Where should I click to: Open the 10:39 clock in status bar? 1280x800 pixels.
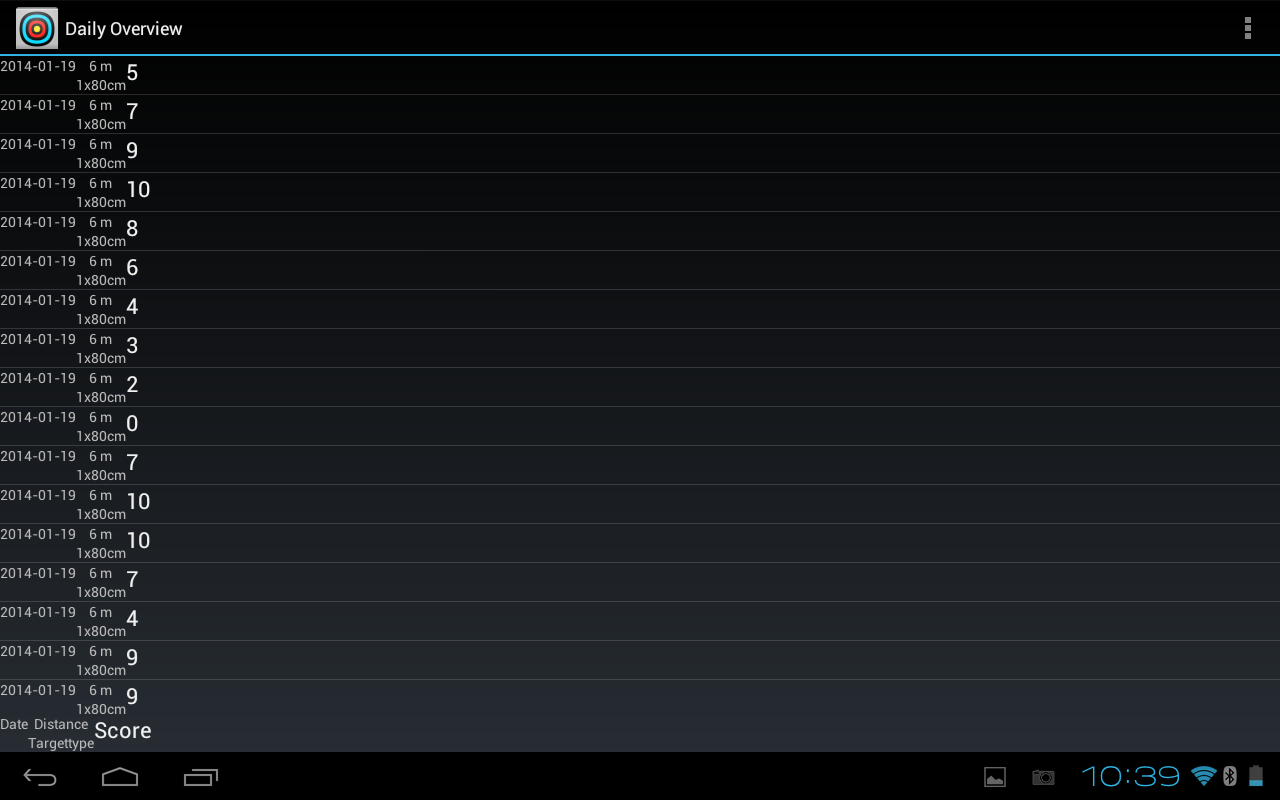tap(1131, 776)
